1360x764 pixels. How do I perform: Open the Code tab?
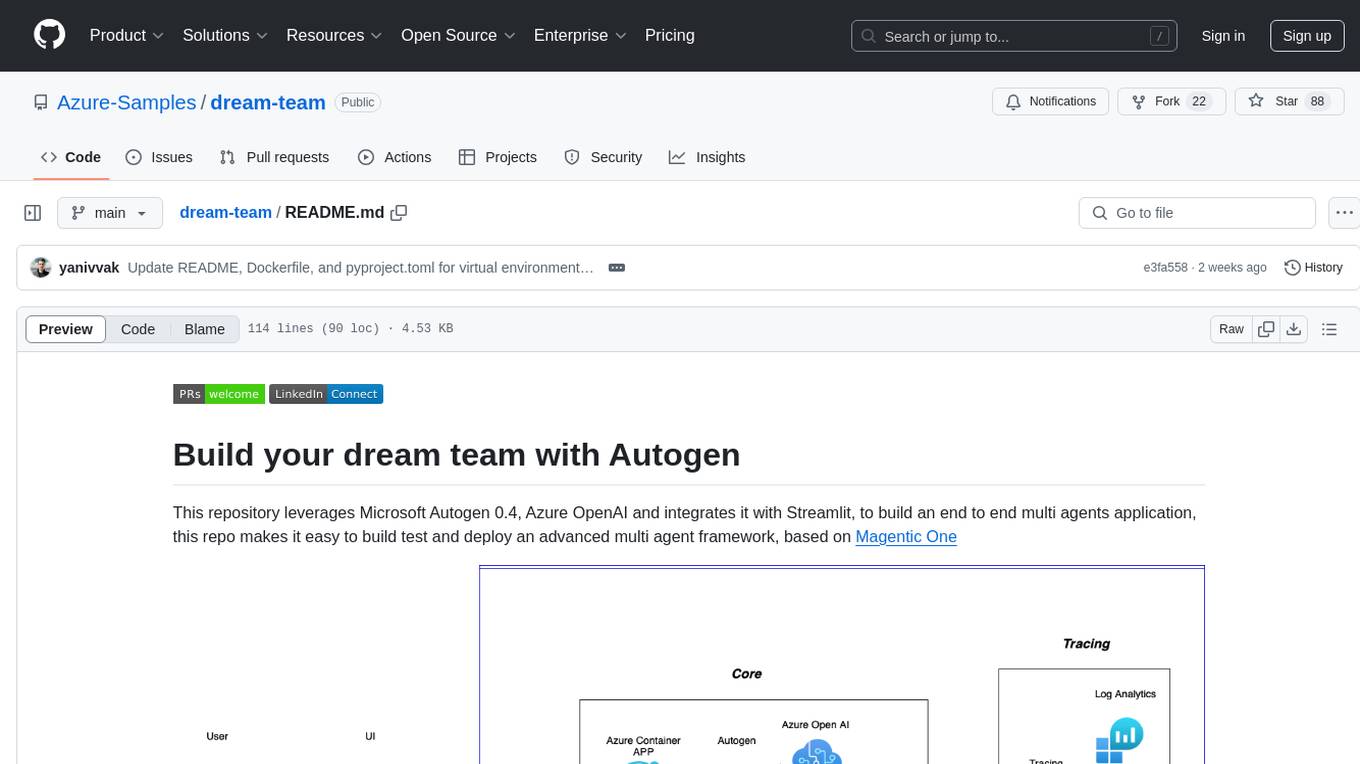tap(71, 157)
